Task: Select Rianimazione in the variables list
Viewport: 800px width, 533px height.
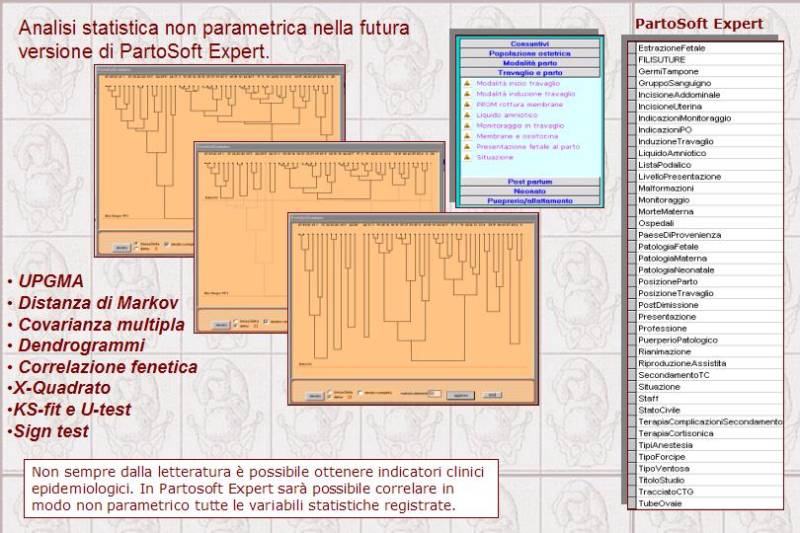Action: click(x=710, y=352)
